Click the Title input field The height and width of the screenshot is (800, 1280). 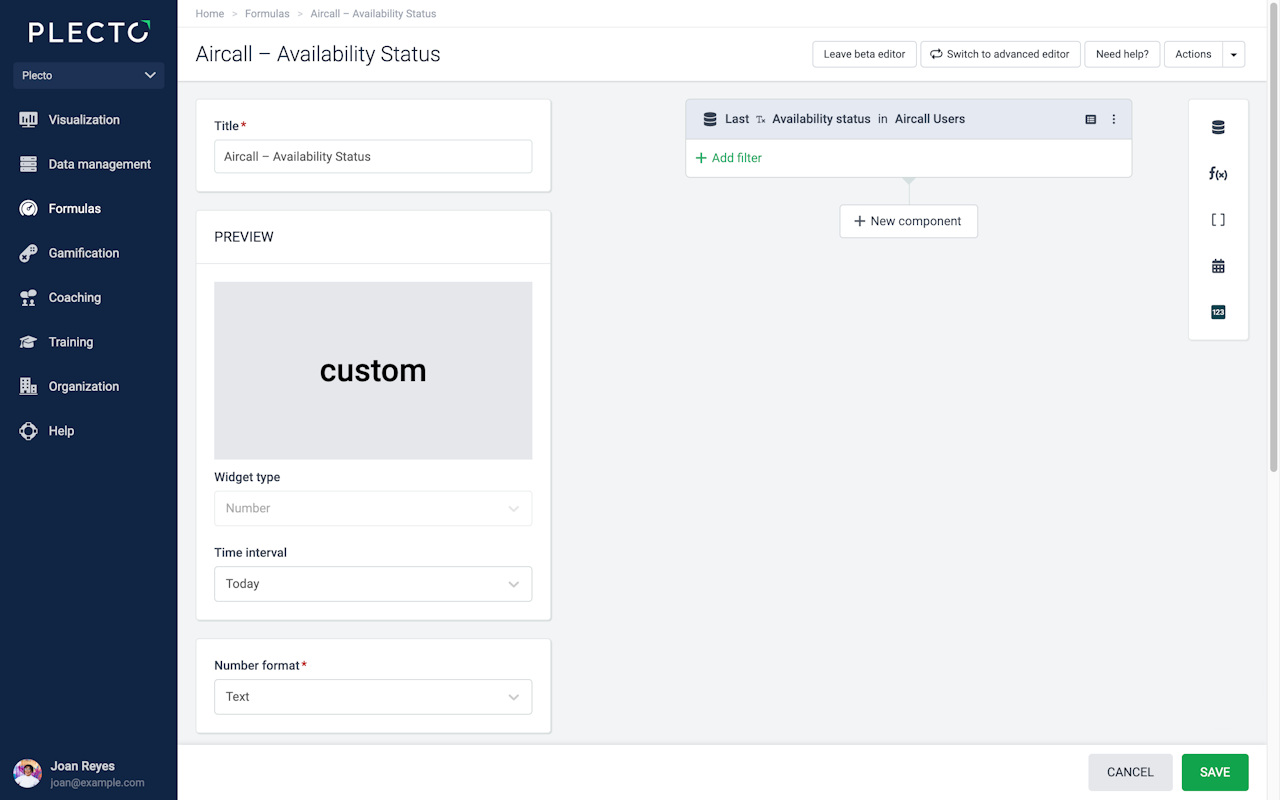click(373, 157)
